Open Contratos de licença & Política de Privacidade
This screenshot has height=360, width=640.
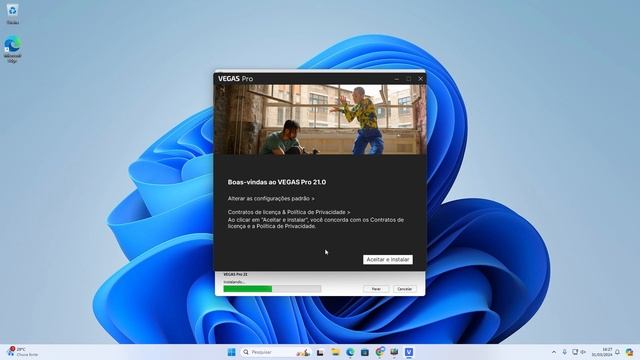click(289, 212)
